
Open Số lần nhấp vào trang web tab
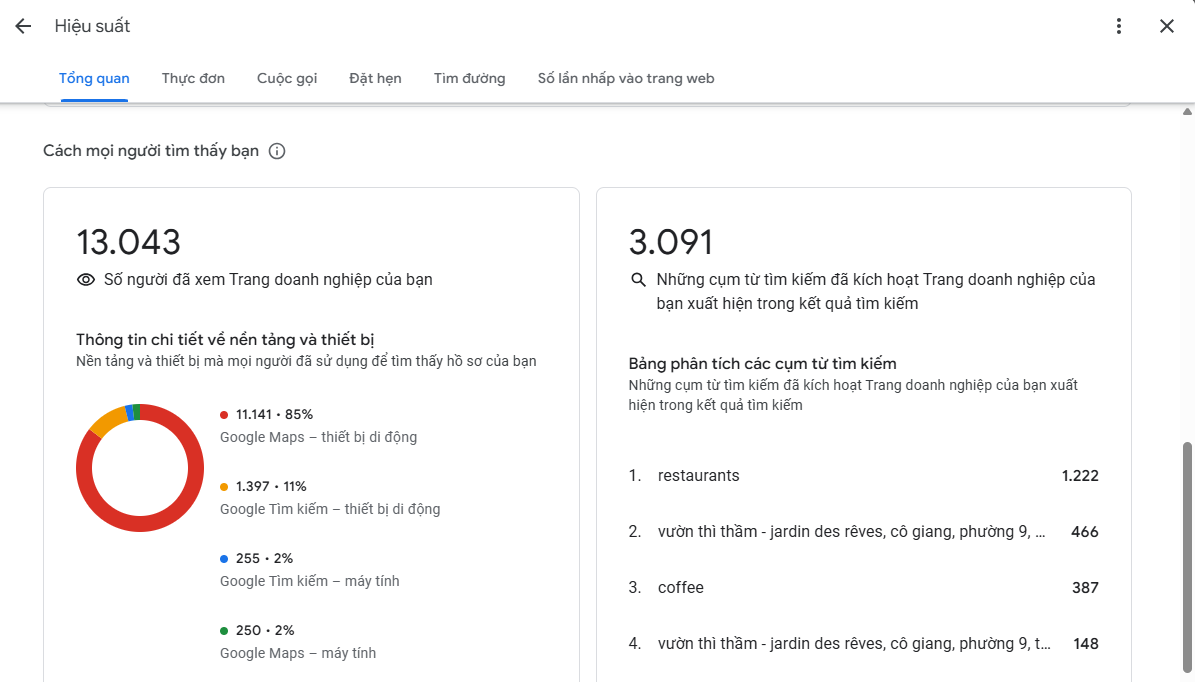pyautogui.click(x=626, y=78)
